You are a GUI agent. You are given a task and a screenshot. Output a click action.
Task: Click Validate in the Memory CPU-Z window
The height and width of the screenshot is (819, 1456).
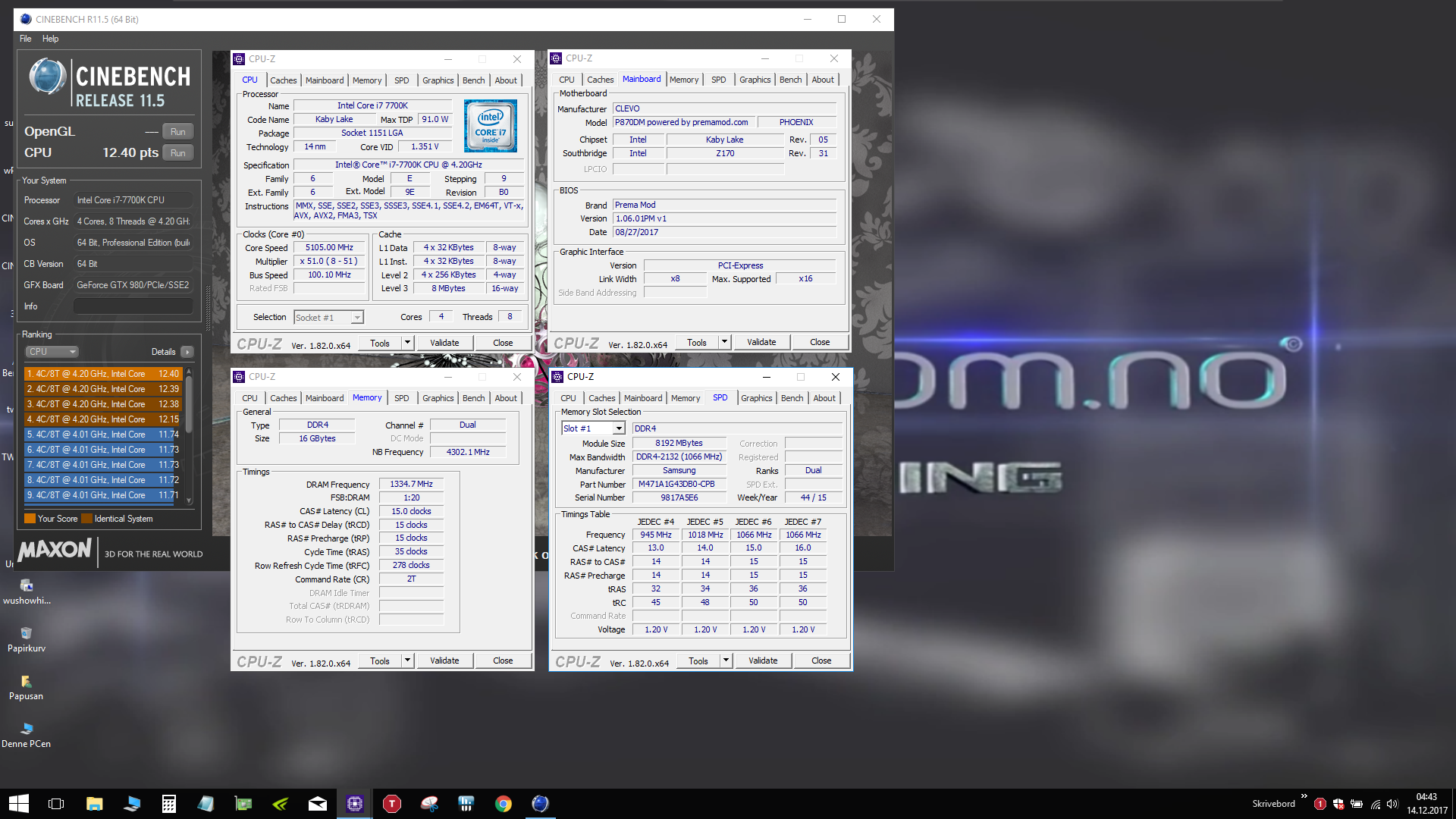click(444, 661)
